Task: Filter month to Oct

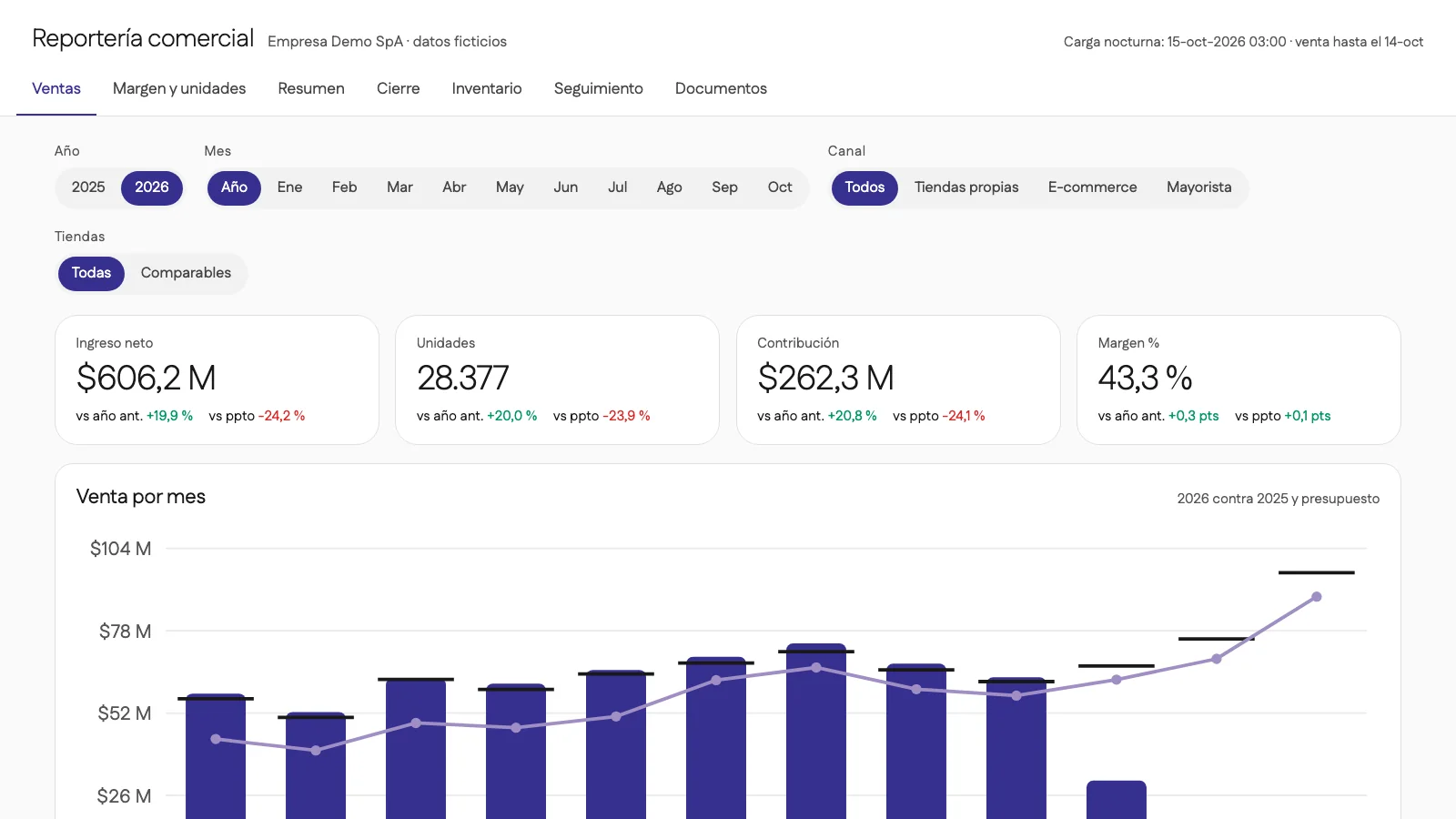Action: 780,187
